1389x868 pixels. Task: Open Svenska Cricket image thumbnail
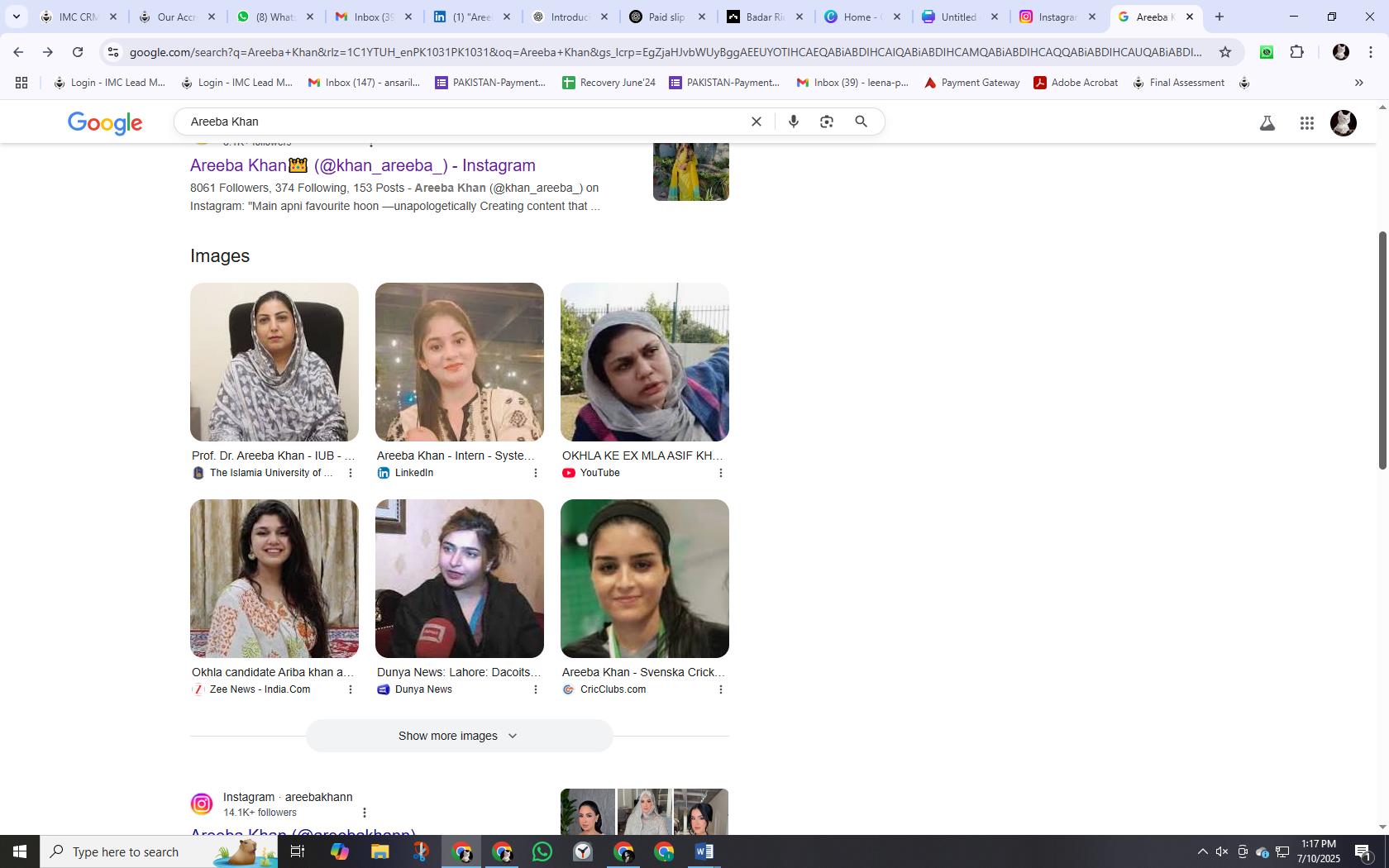(x=645, y=579)
